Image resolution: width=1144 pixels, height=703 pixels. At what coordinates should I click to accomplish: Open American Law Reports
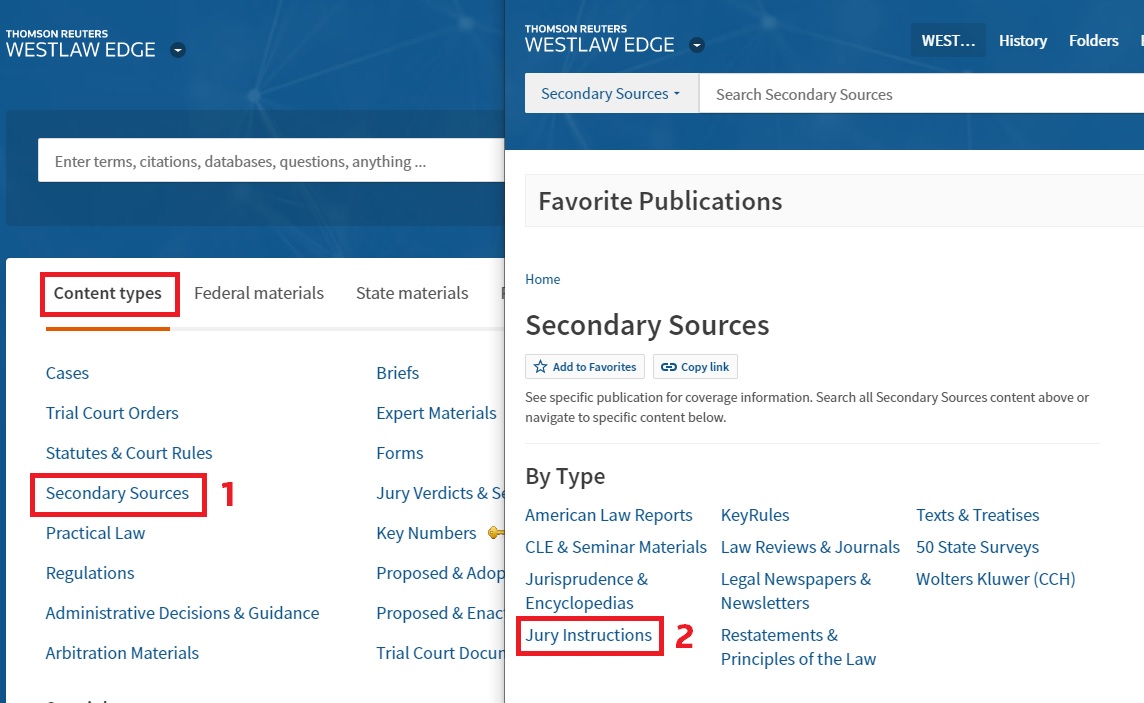(x=608, y=515)
